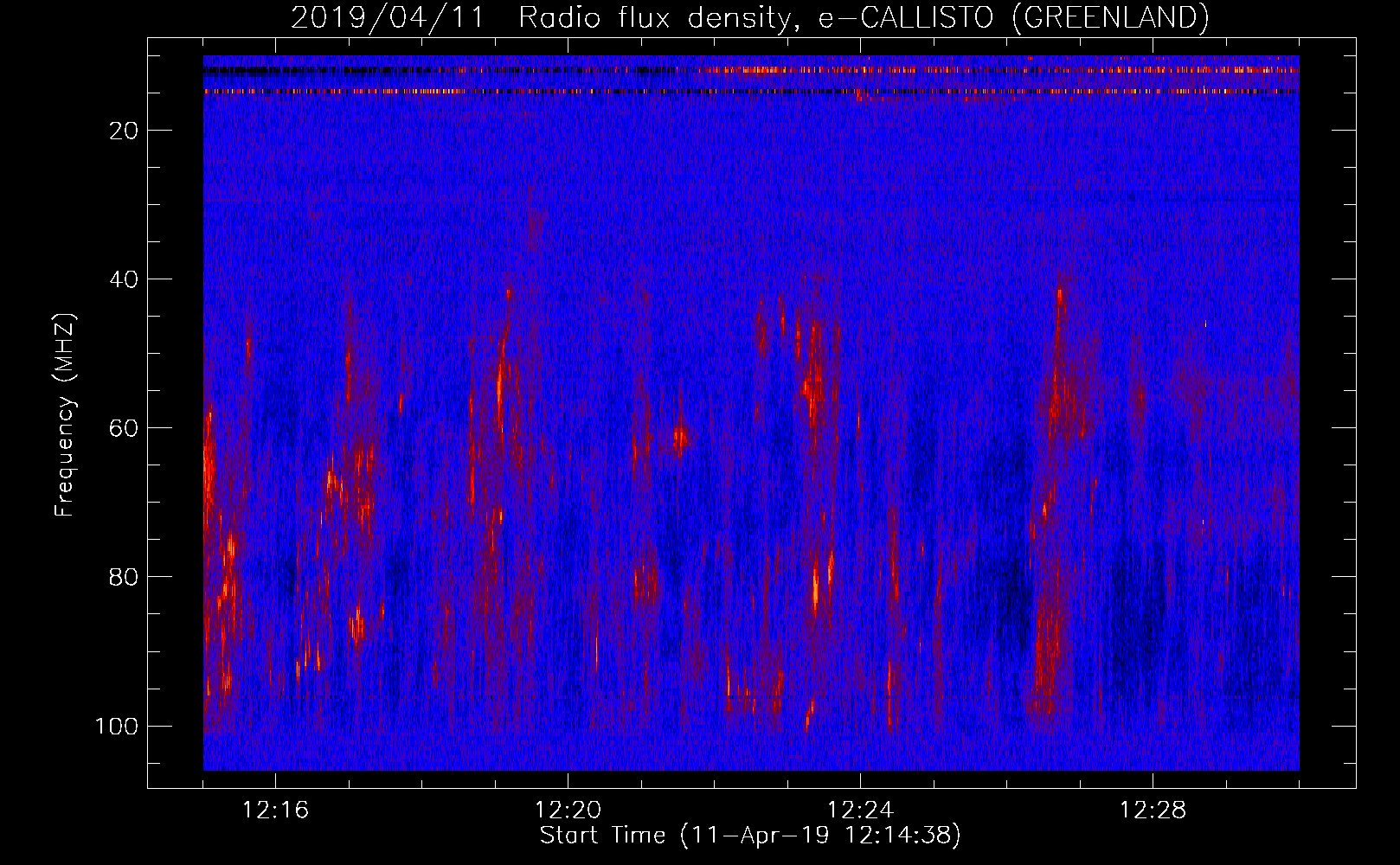Select the 12:16 time tick label
This screenshot has width=1400, height=865.
(x=275, y=811)
